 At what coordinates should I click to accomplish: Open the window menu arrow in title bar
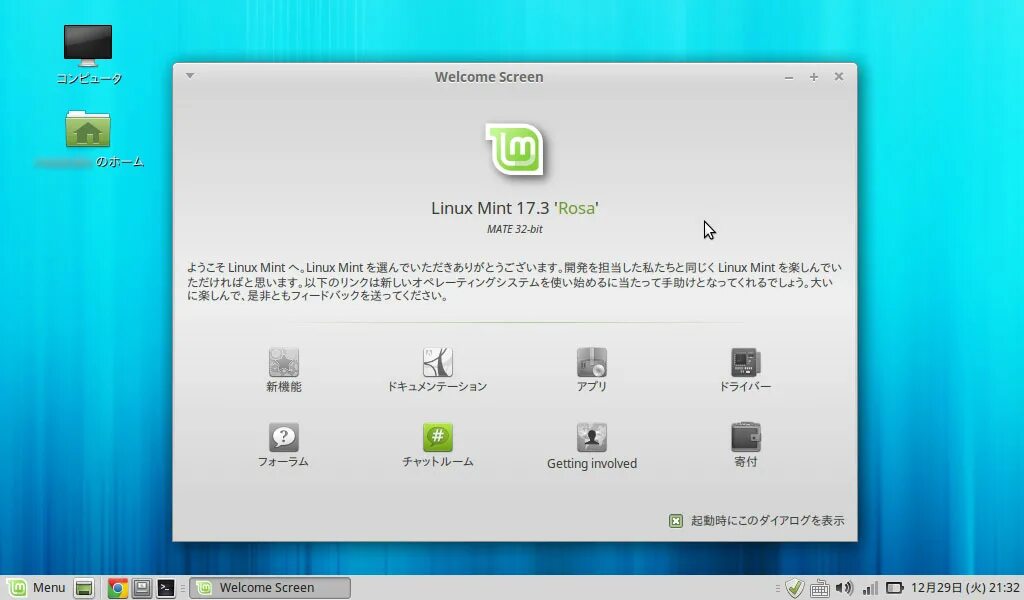[x=190, y=76]
